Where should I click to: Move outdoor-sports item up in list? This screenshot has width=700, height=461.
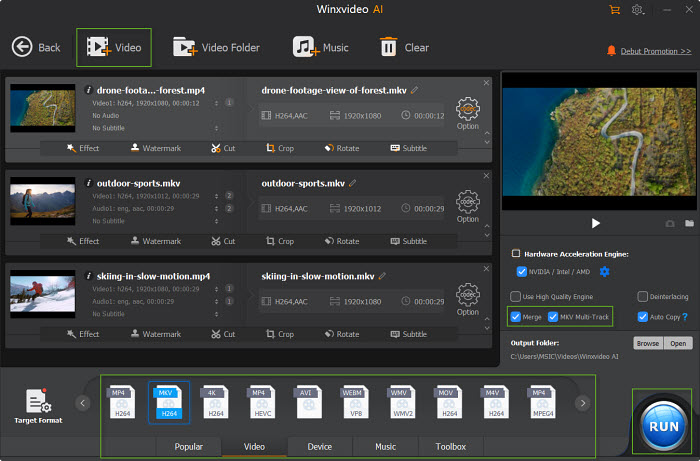tap(487, 226)
